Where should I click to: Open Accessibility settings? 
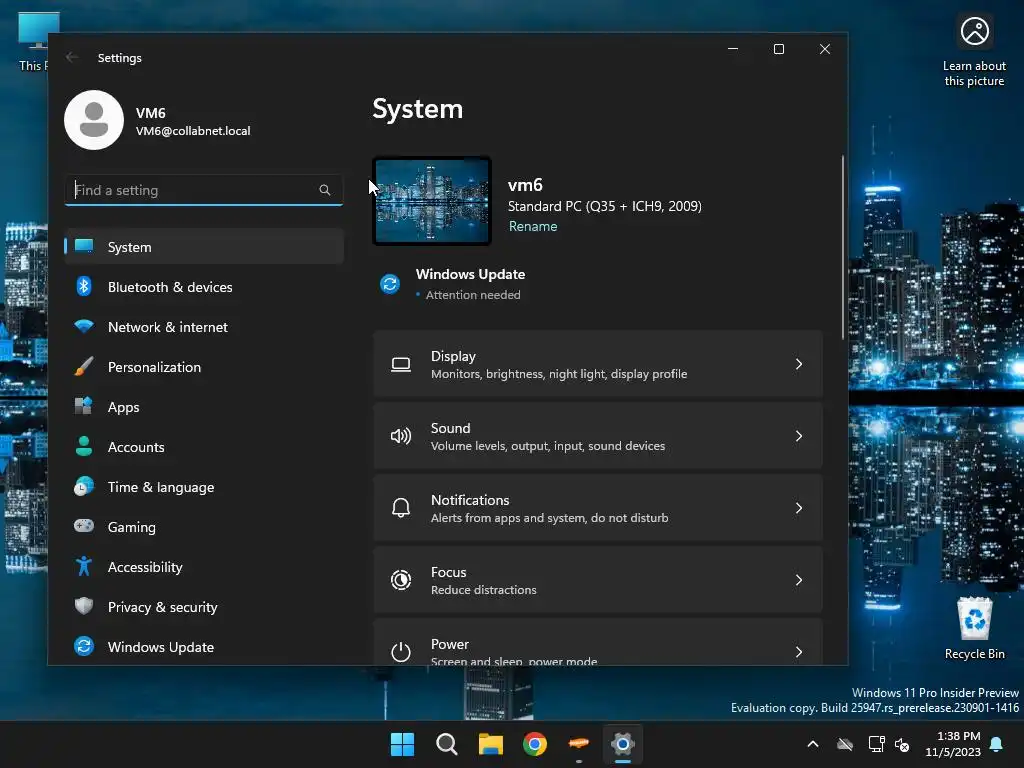click(204, 566)
